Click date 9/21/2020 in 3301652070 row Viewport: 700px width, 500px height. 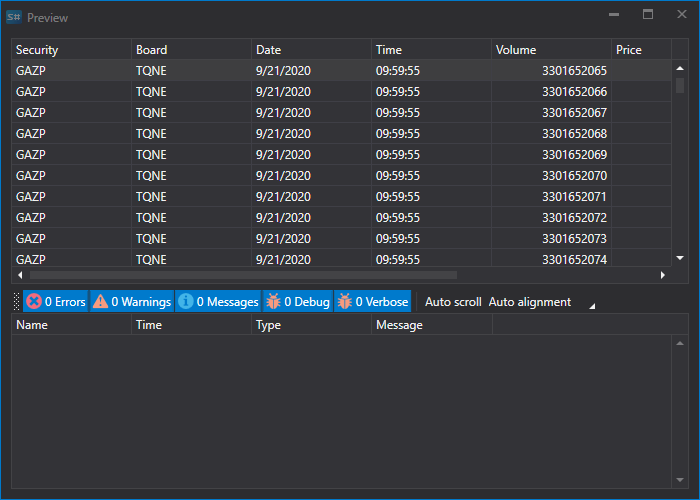(283, 175)
